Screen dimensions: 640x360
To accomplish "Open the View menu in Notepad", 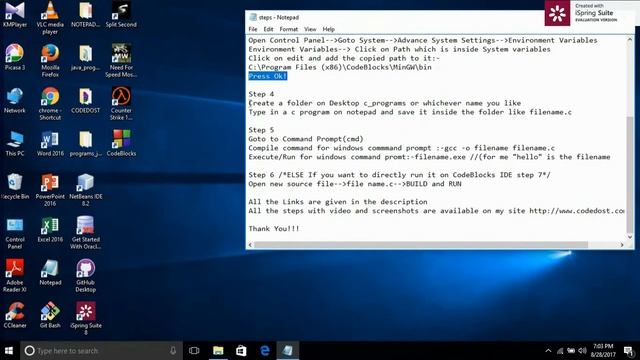I will click(310, 29).
